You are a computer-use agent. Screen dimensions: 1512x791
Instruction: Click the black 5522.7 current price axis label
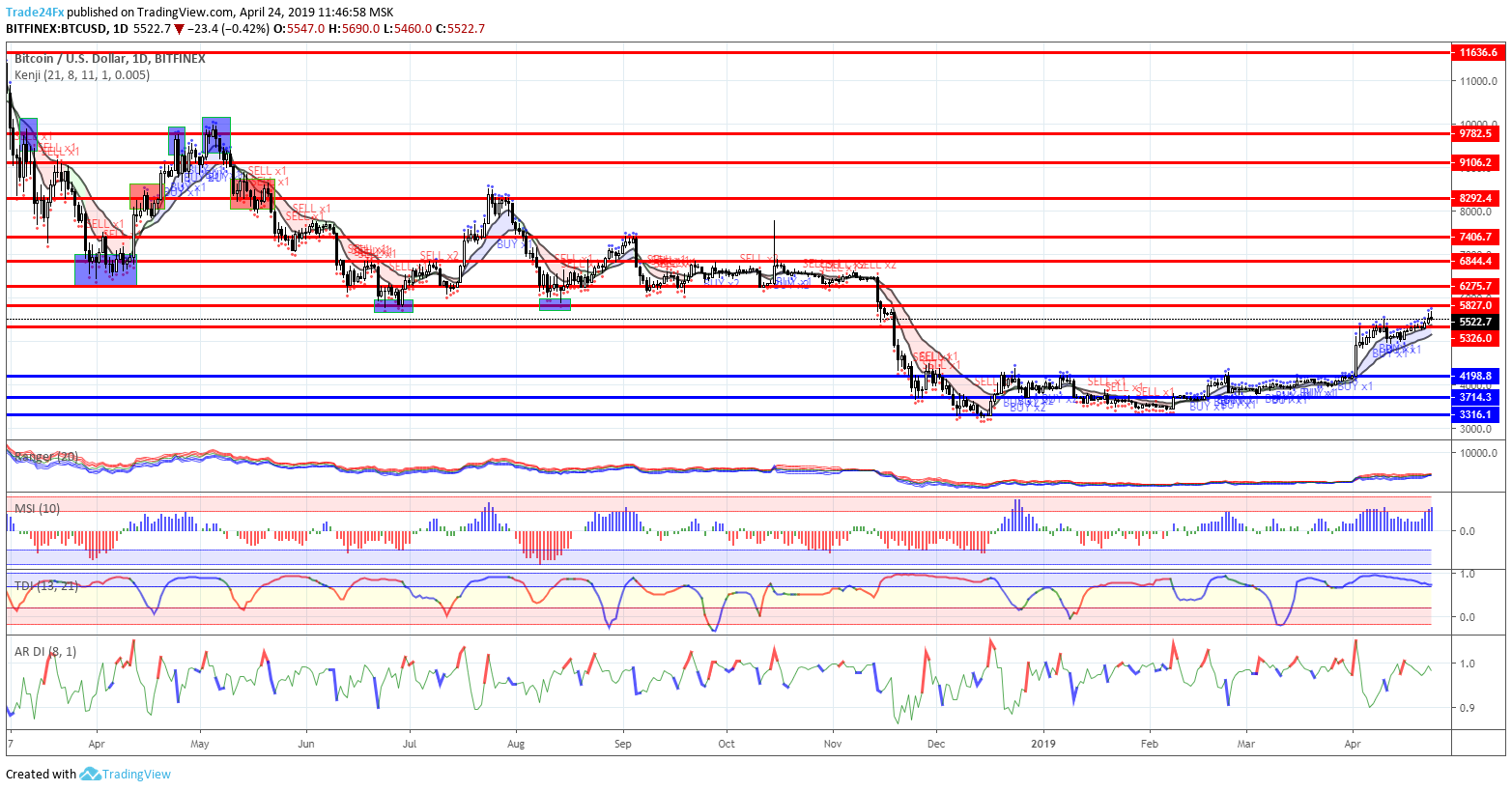(1475, 322)
